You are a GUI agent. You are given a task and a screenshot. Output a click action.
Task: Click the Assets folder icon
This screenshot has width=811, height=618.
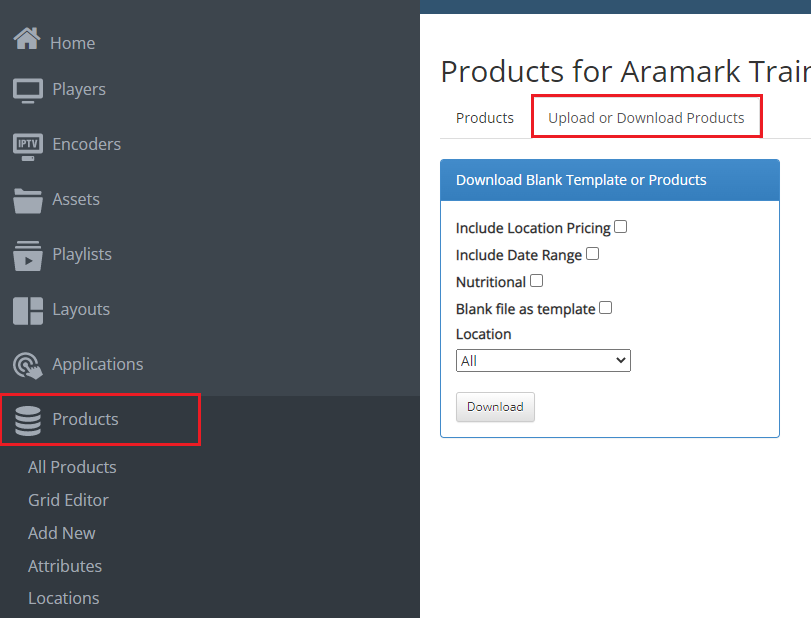pos(28,200)
